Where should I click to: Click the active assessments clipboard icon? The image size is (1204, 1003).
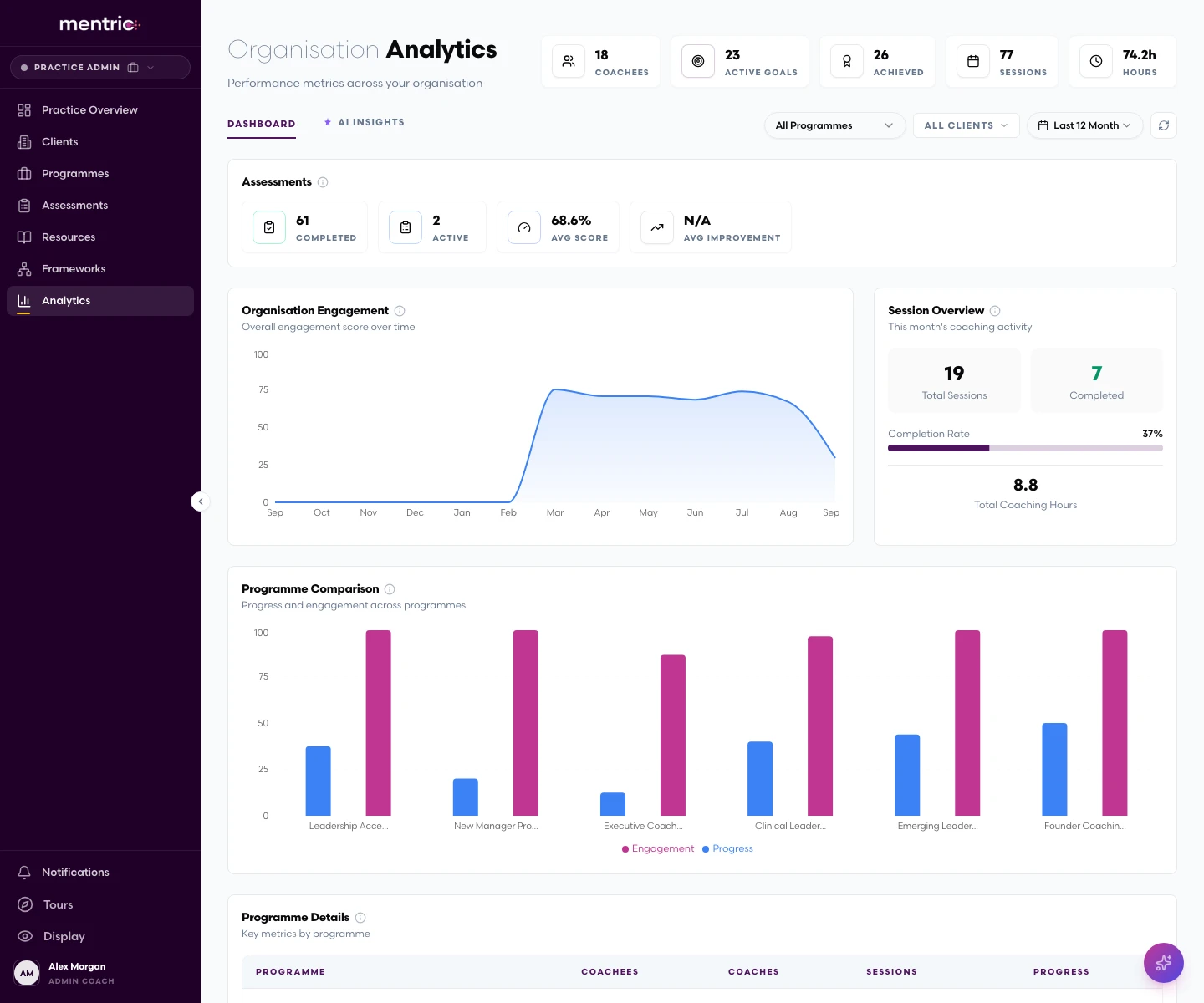pos(406,227)
